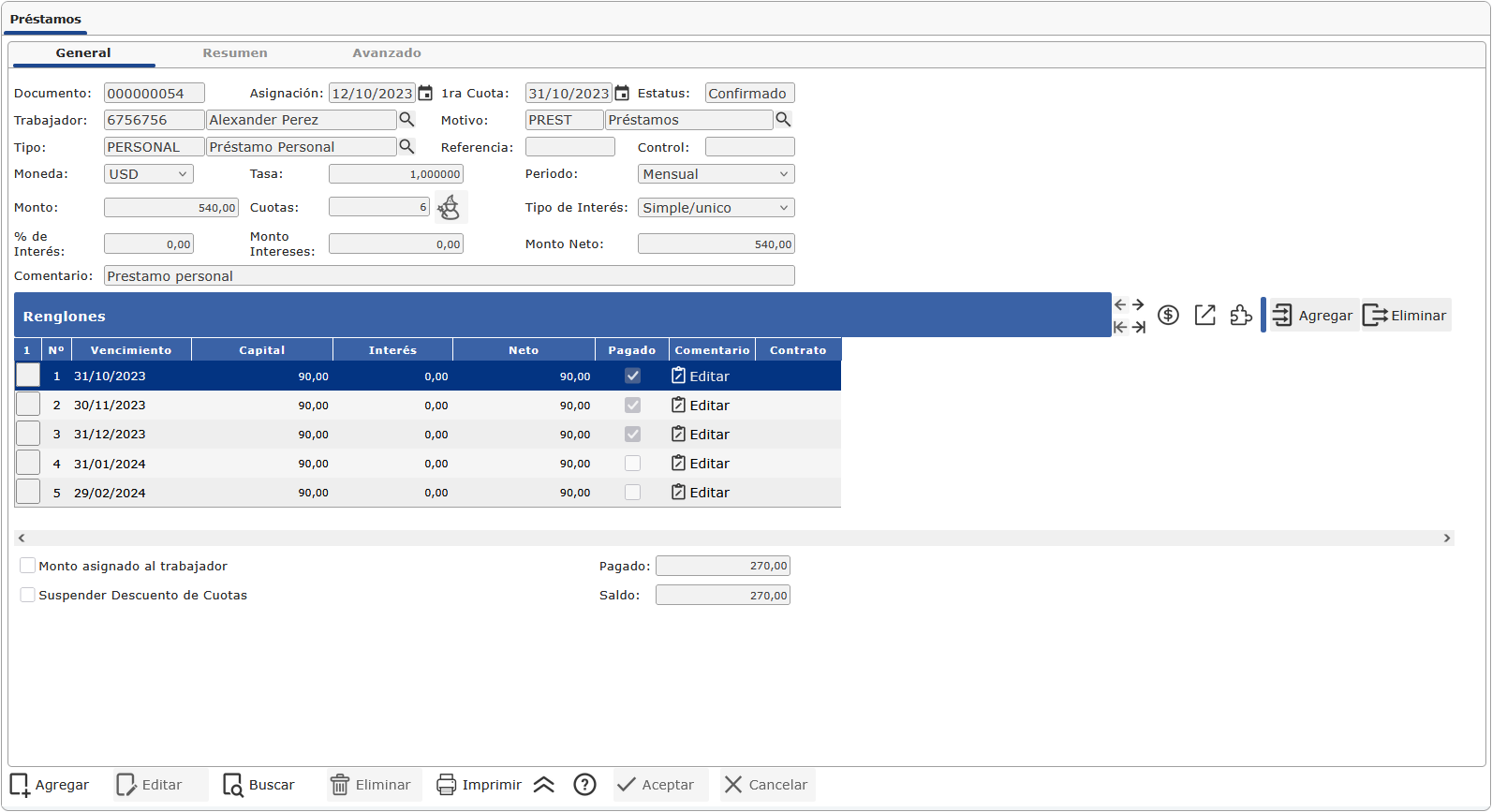The width and height of the screenshot is (1492, 812).
Task: Click the export arrow icon in Renglones toolbar
Action: (1205, 316)
